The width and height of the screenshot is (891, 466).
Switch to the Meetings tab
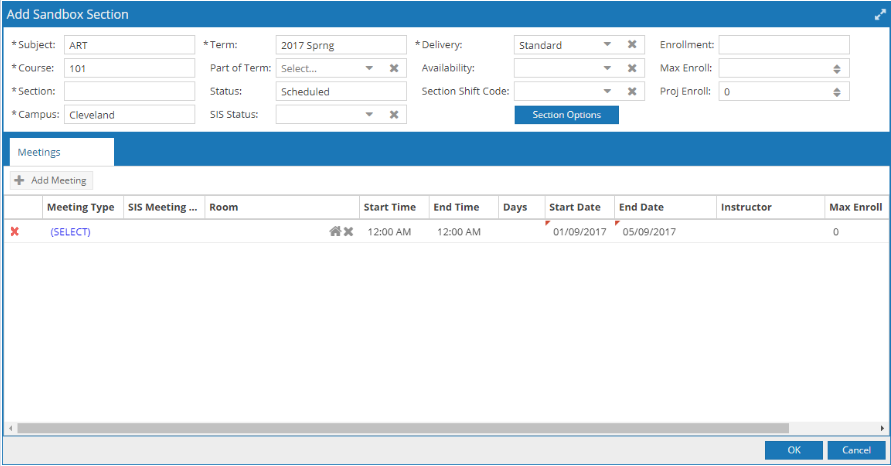pos(62,152)
